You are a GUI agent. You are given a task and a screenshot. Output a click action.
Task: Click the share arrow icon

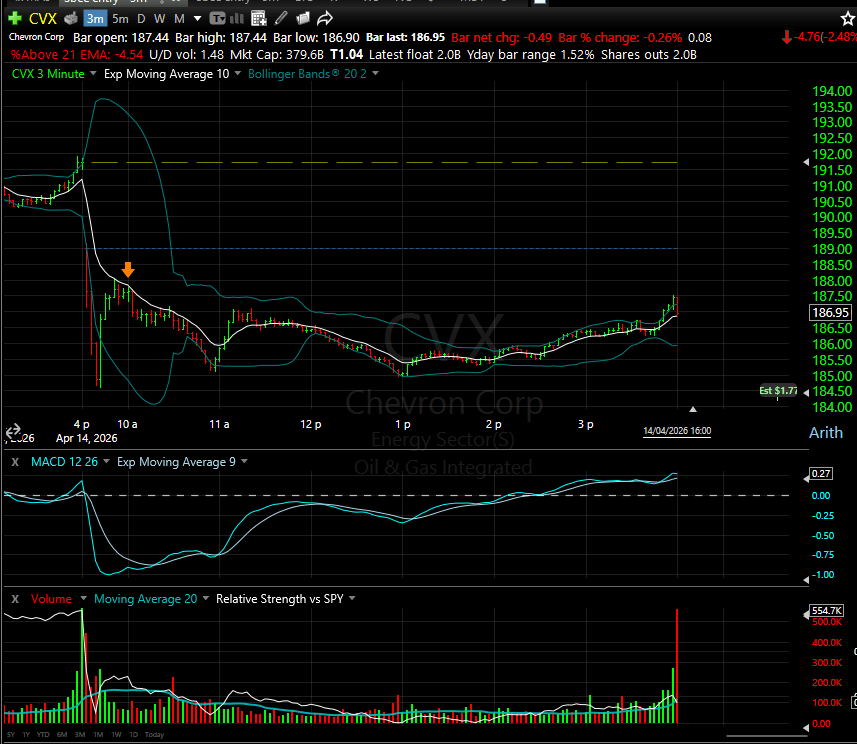tap(325, 19)
